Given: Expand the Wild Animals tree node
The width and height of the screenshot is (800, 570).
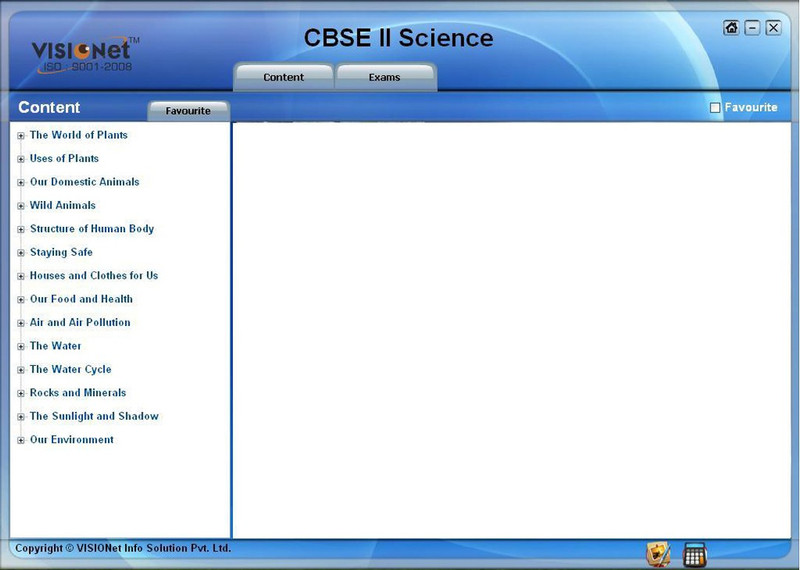Looking at the screenshot, I should (x=21, y=206).
